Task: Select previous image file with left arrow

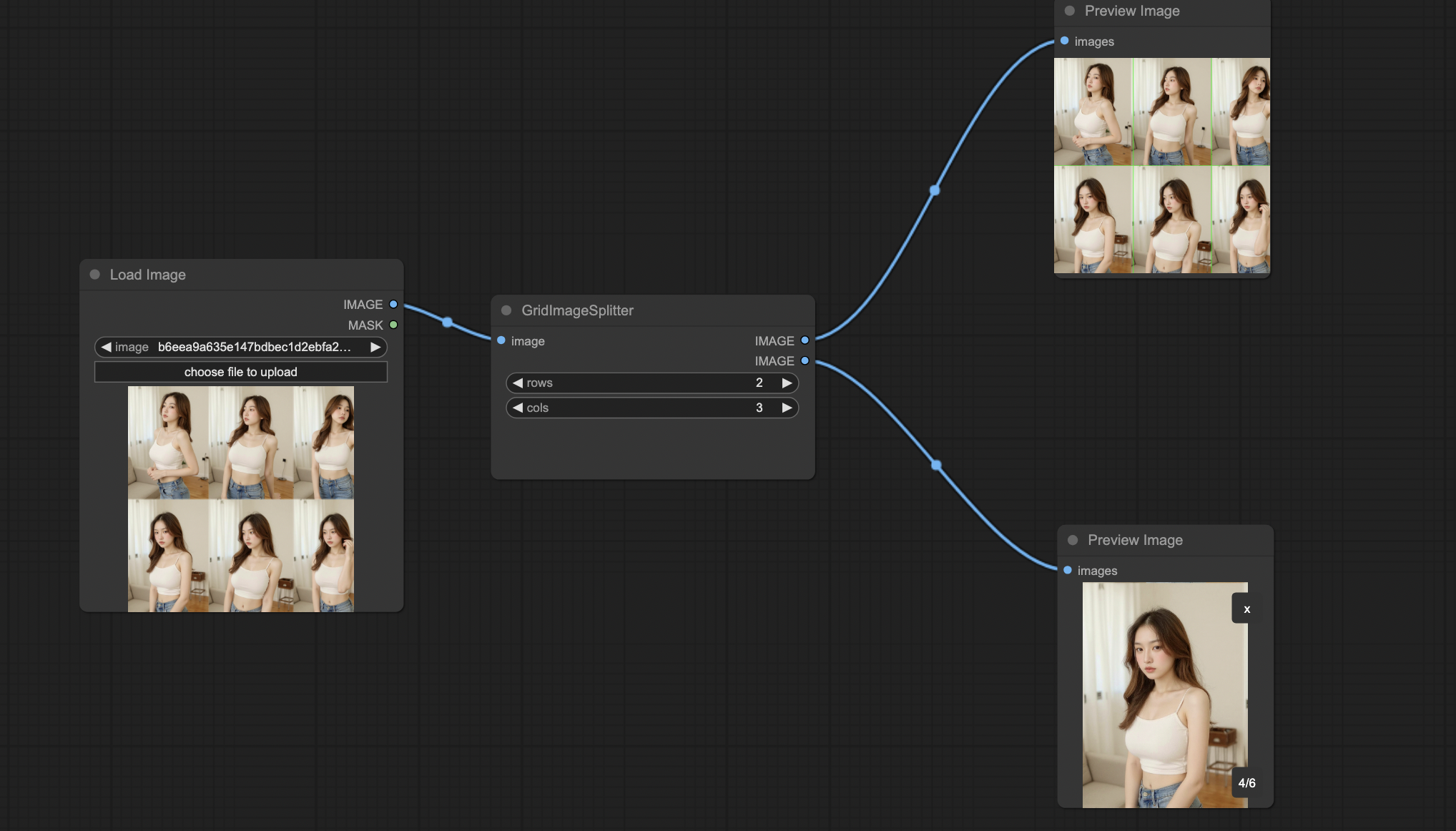Action: tap(106, 348)
